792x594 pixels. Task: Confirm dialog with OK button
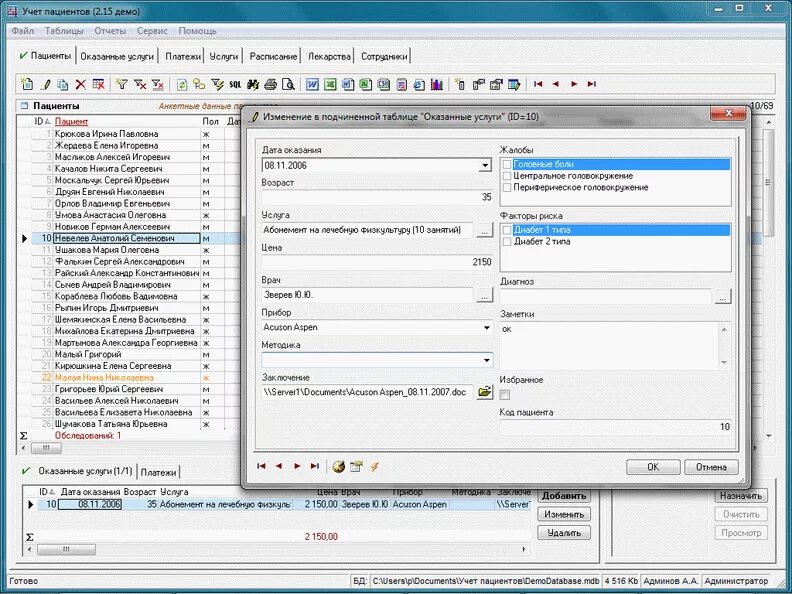(x=653, y=467)
